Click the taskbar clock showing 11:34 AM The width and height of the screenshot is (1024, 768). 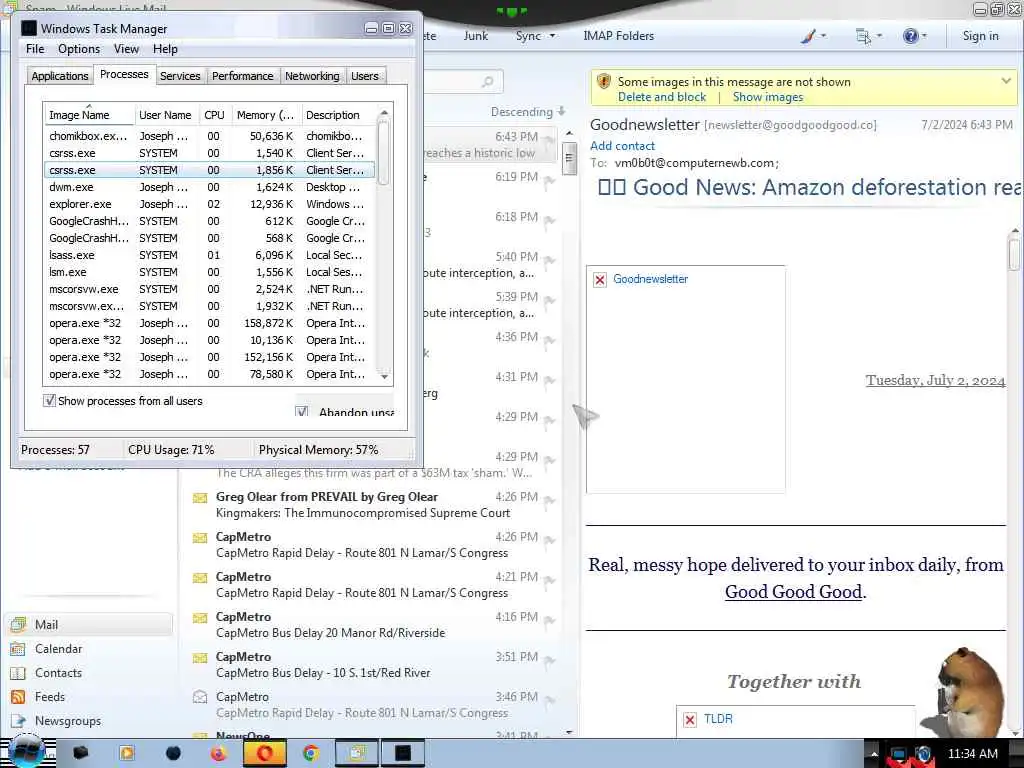pyautogui.click(x=972, y=754)
